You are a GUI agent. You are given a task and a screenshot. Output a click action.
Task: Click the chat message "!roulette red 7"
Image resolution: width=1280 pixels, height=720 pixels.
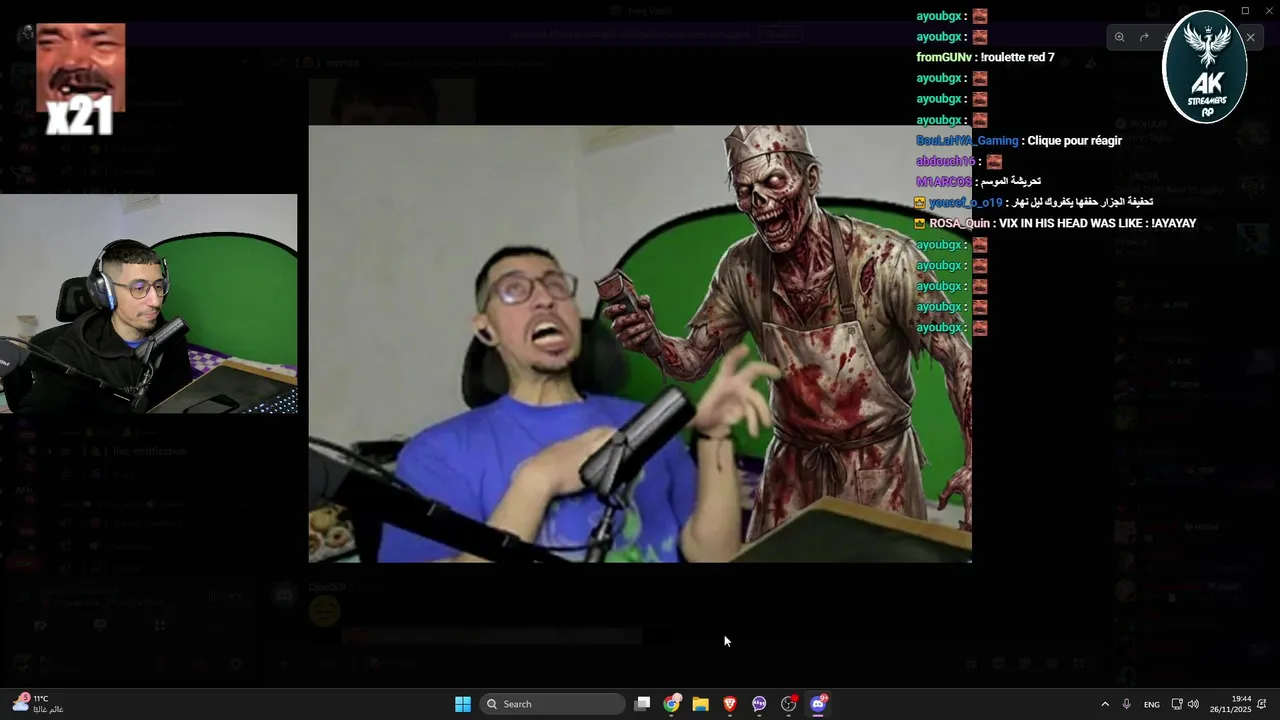pos(1017,57)
